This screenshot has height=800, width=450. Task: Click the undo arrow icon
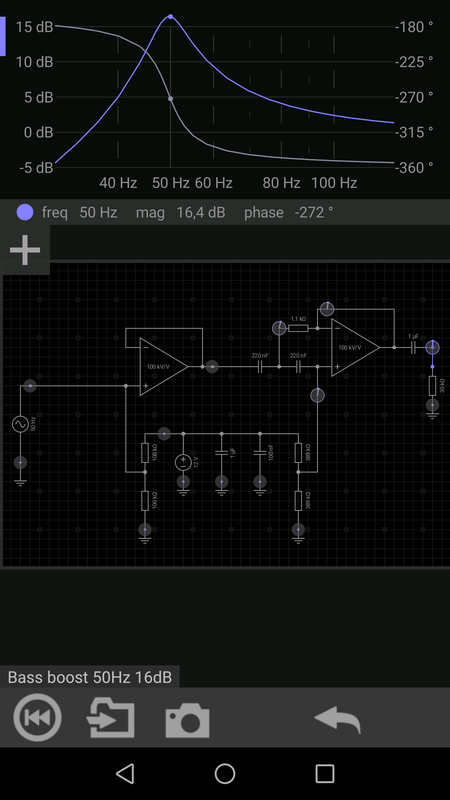(x=338, y=720)
